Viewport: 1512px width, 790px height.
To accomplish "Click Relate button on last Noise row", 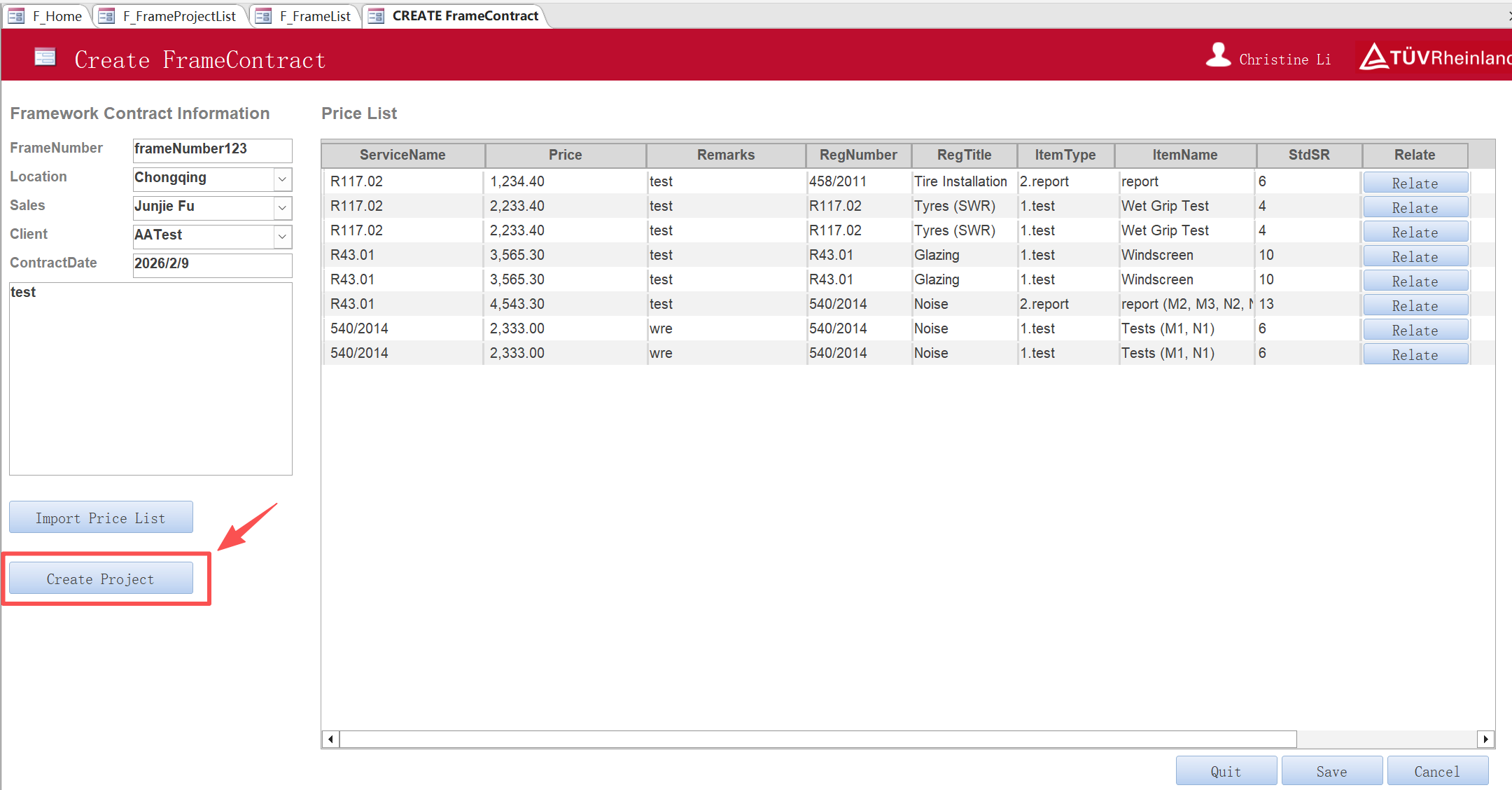I will pyautogui.click(x=1415, y=354).
